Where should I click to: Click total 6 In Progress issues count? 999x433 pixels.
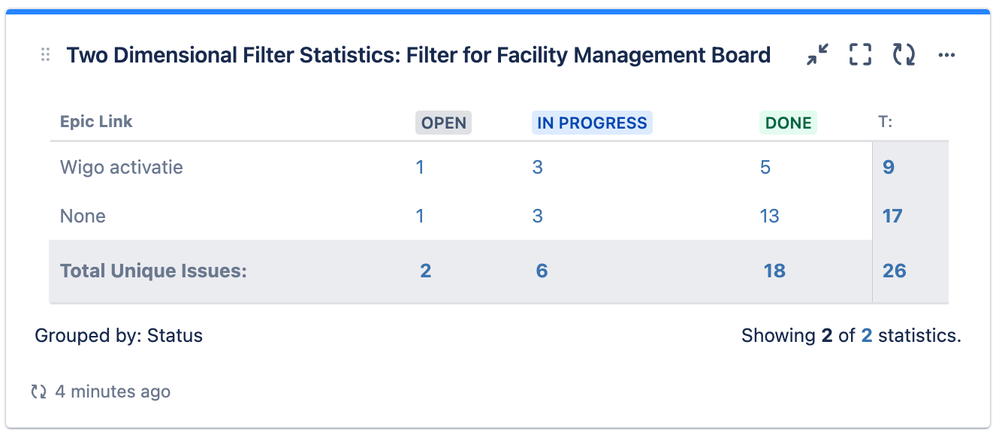coord(542,271)
